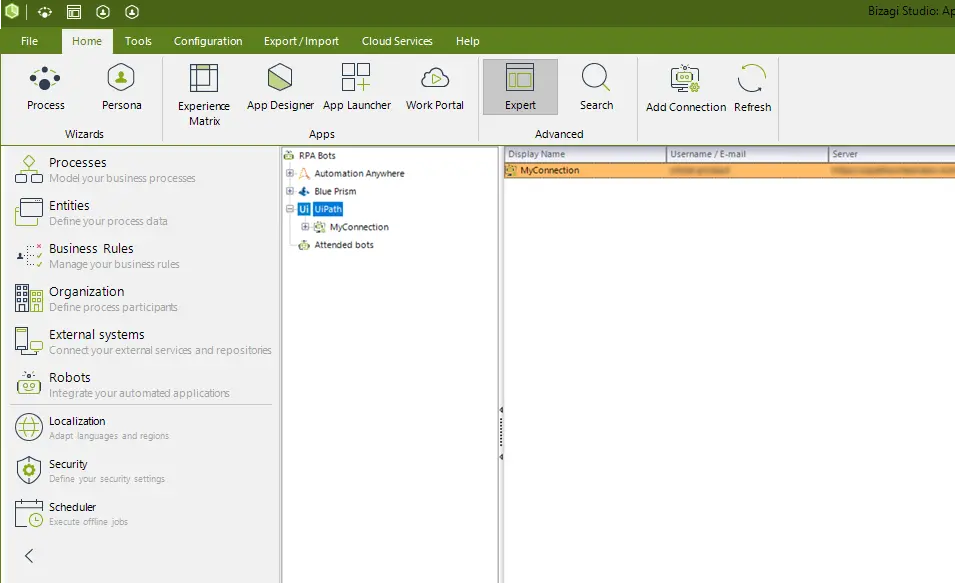Open the Help tab

[468, 41]
